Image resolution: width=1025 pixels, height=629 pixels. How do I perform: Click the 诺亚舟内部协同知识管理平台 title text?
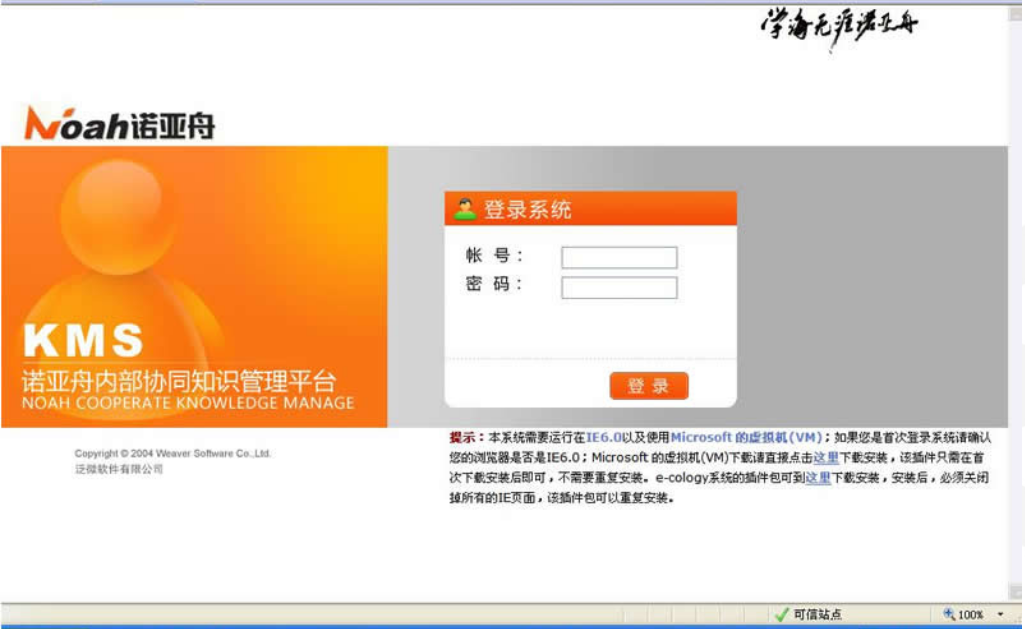179,381
